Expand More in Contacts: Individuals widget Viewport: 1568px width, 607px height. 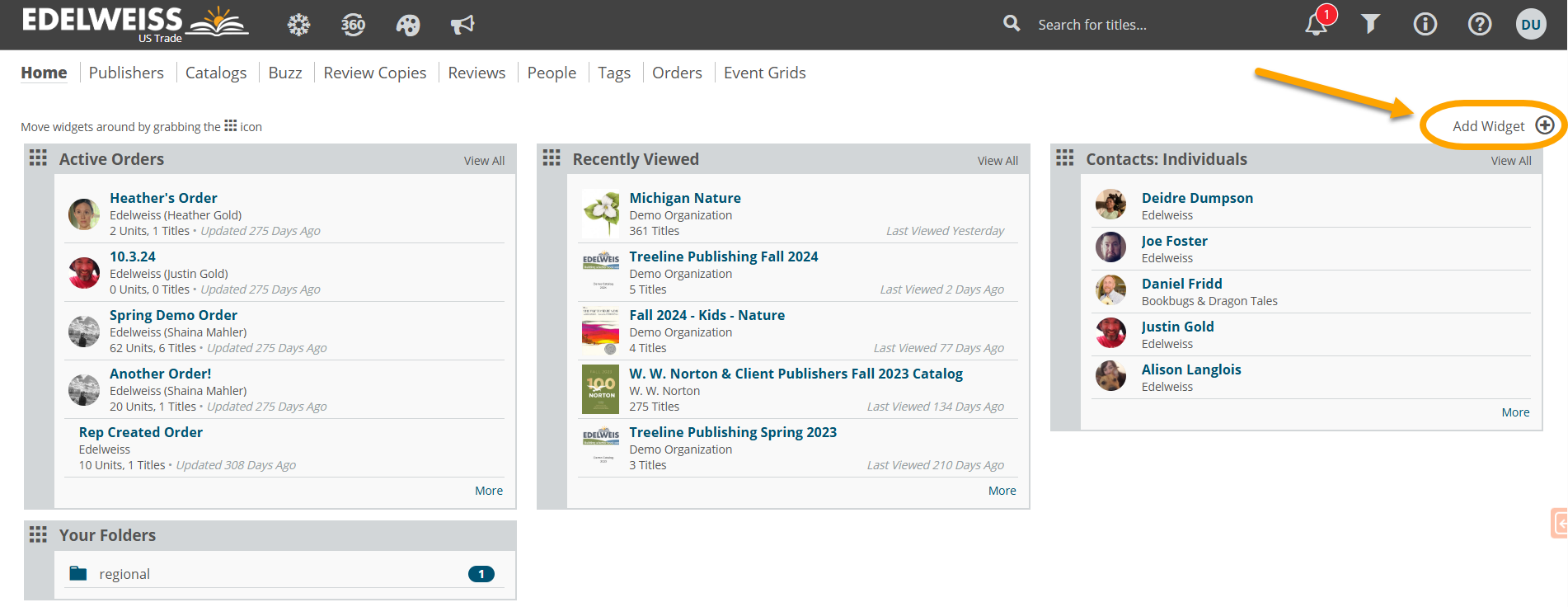(1514, 412)
